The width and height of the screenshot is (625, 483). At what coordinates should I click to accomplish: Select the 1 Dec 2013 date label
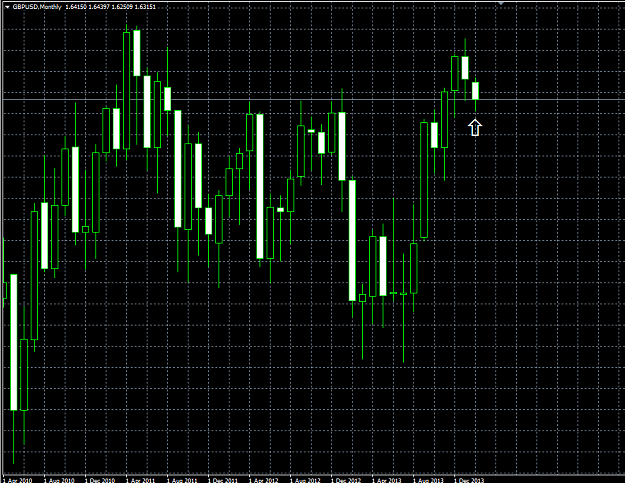click(469, 480)
